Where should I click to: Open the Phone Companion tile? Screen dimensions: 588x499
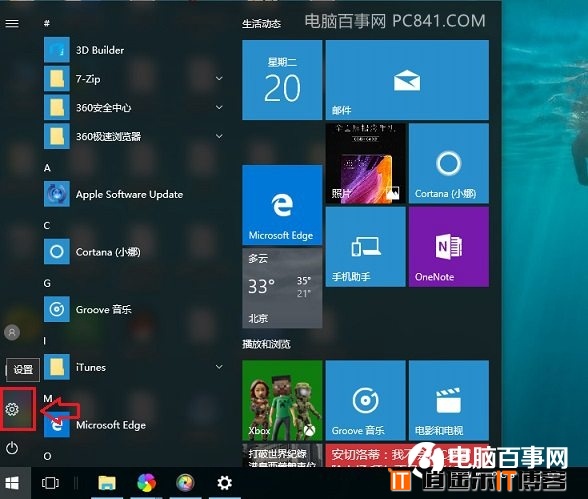click(366, 247)
